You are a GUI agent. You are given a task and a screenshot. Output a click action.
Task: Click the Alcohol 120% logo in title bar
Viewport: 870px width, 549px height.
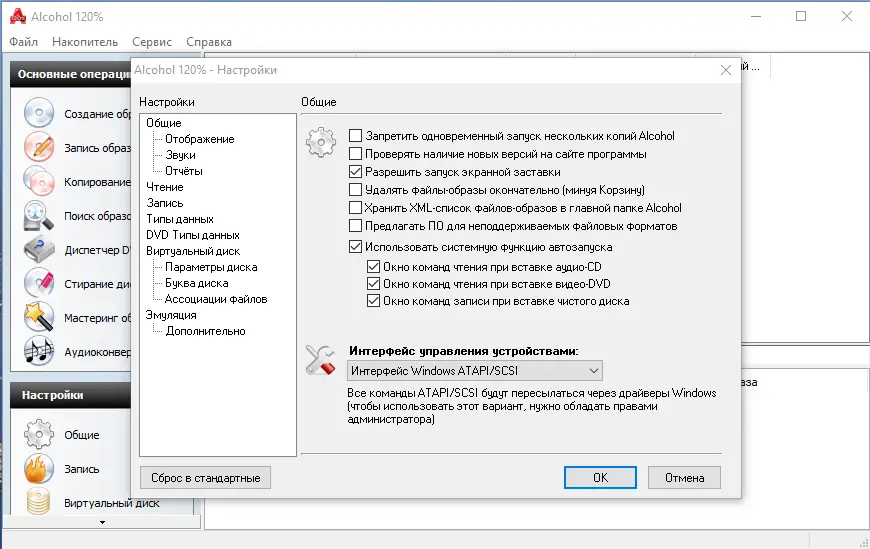pos(18,17)
